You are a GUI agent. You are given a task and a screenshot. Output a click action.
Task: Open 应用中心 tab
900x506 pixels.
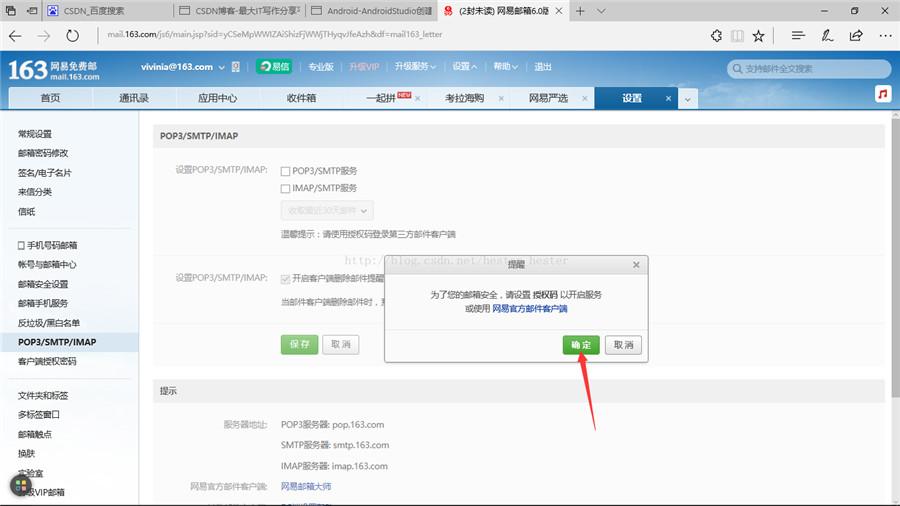point(218,98)
